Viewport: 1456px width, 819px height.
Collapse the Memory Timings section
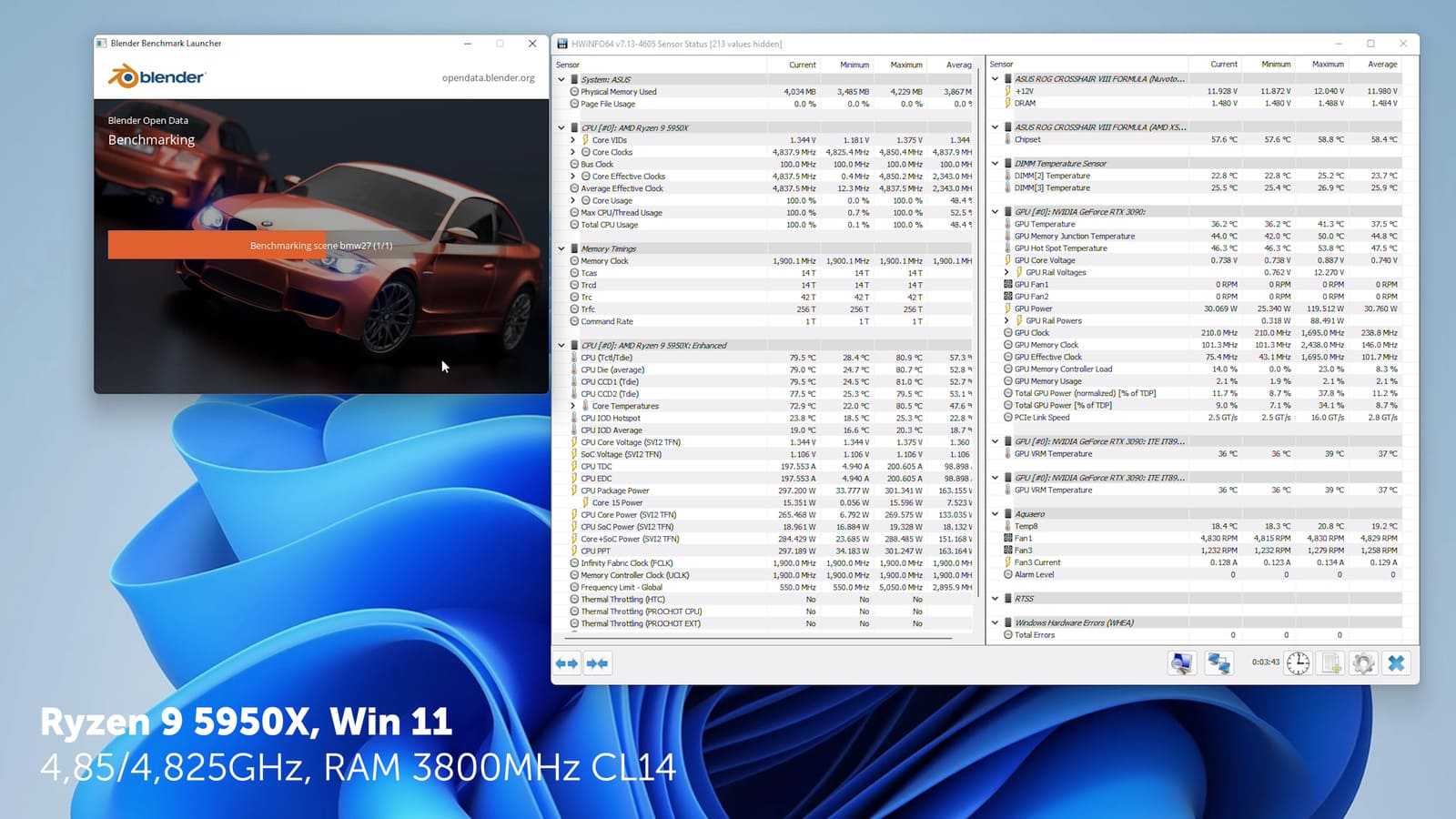coord(561,248)
